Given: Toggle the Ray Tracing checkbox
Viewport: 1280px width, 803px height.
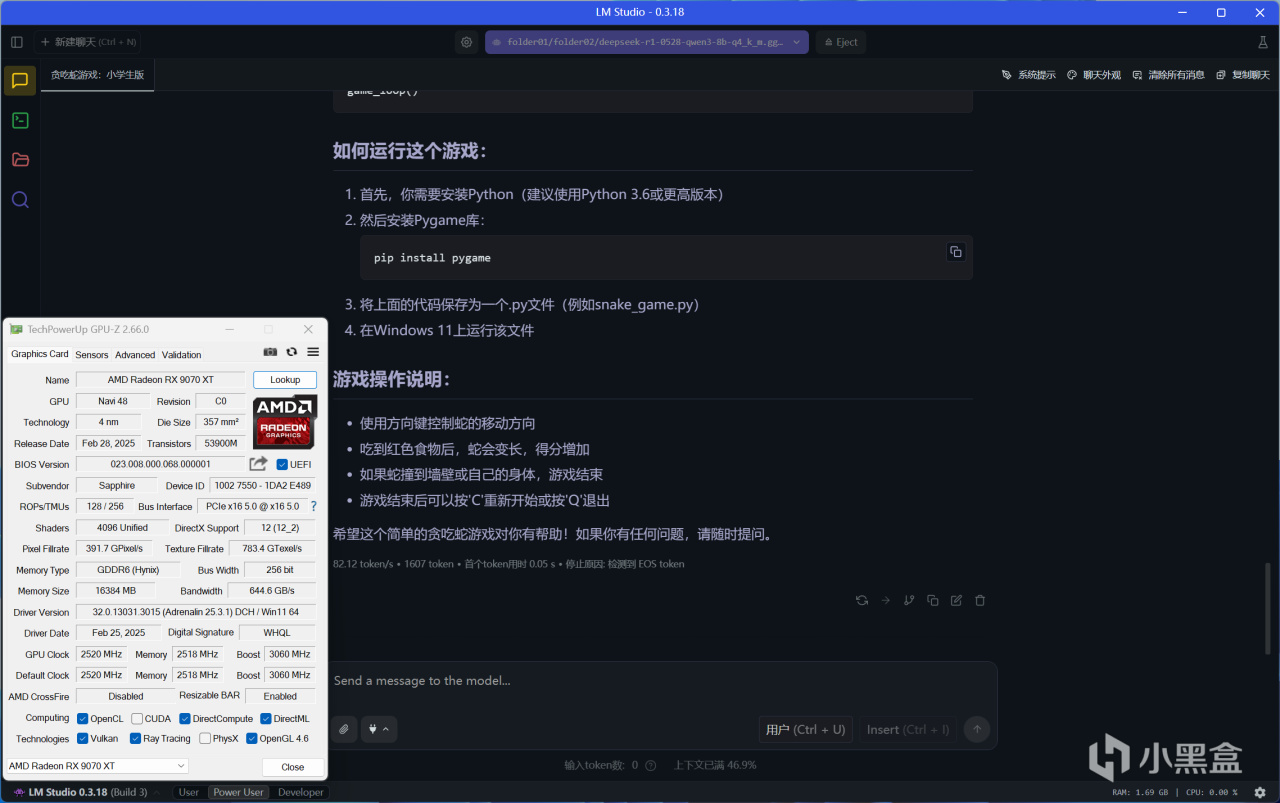Looking at the screenshot, I should click(x=135, y=739).
